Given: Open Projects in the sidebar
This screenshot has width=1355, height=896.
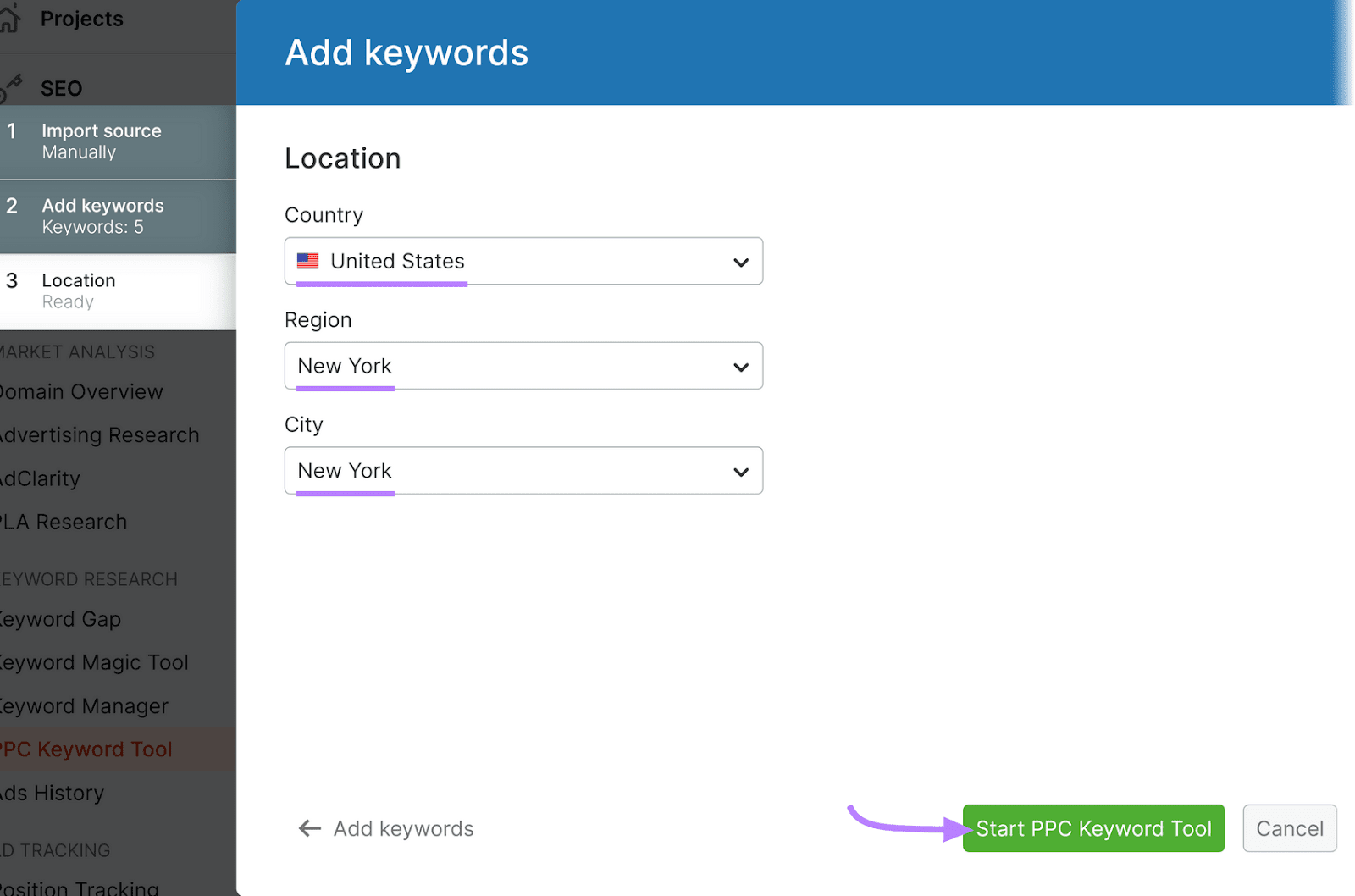Looking at the screenshot, I should coord(82,19).
